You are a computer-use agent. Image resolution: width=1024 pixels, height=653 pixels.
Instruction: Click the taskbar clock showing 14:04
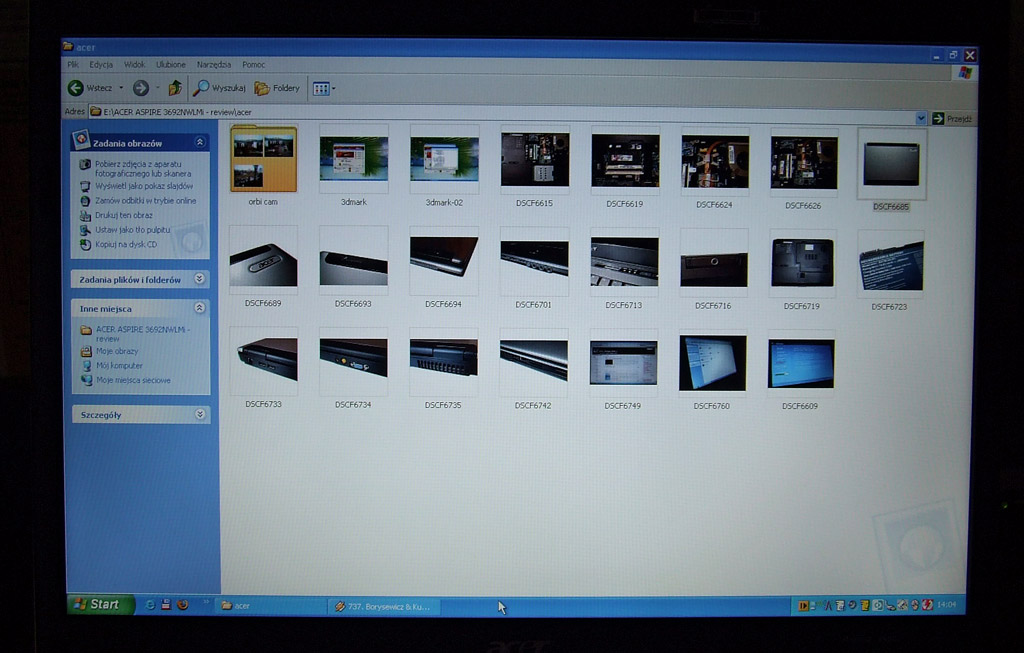946,605
